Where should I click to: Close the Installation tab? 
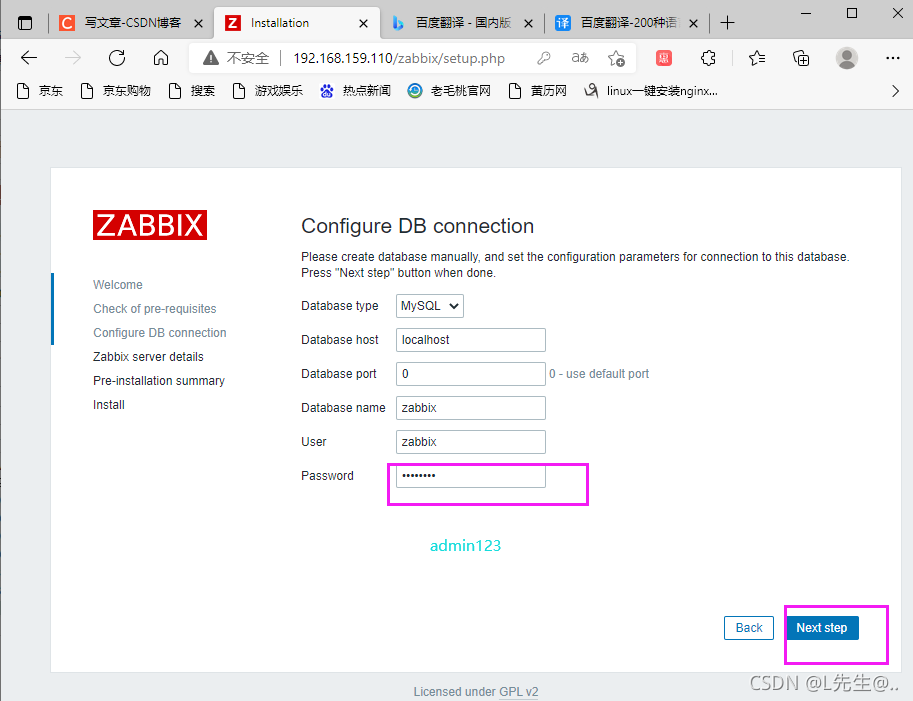363,23
